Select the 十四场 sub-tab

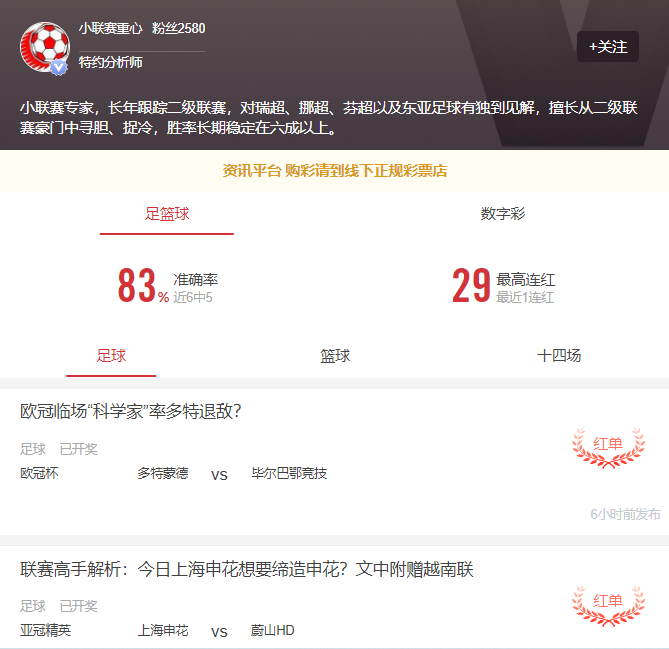tap(559, 355)
